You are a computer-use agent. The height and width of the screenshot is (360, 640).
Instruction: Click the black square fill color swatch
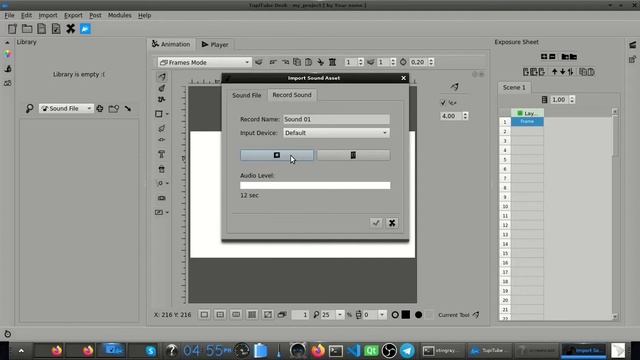point(406,315)
